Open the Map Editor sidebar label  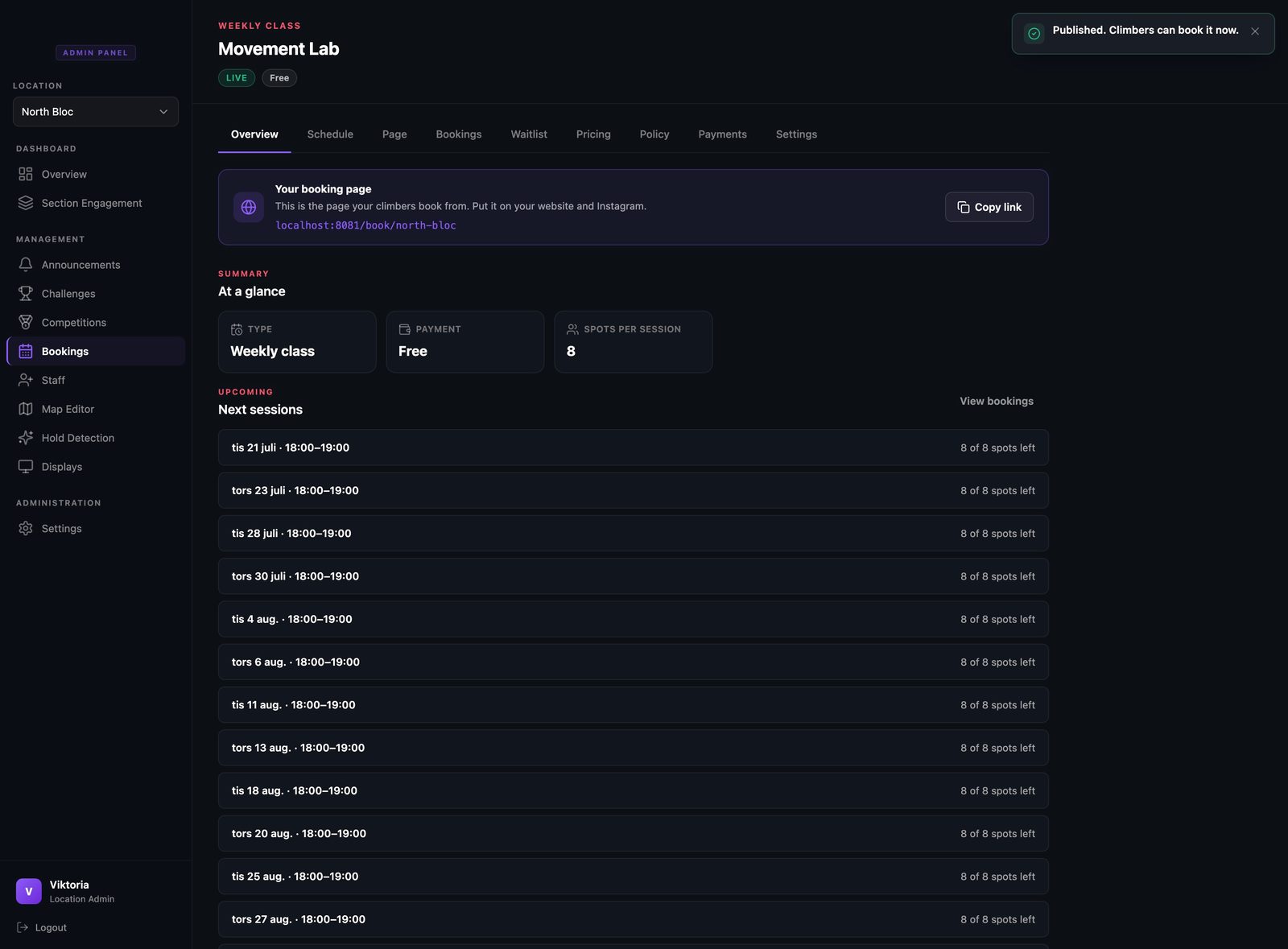pos(68,409)
